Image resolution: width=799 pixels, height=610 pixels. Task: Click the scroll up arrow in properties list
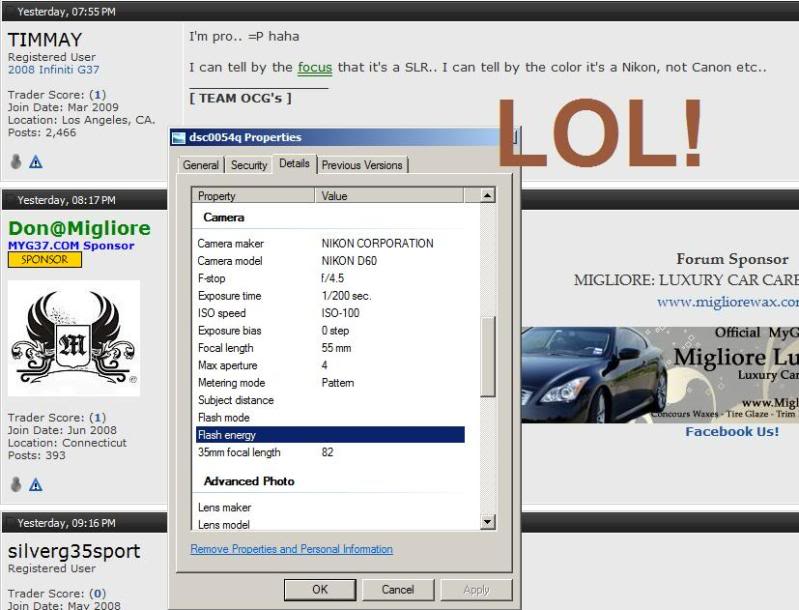point(487,196)
